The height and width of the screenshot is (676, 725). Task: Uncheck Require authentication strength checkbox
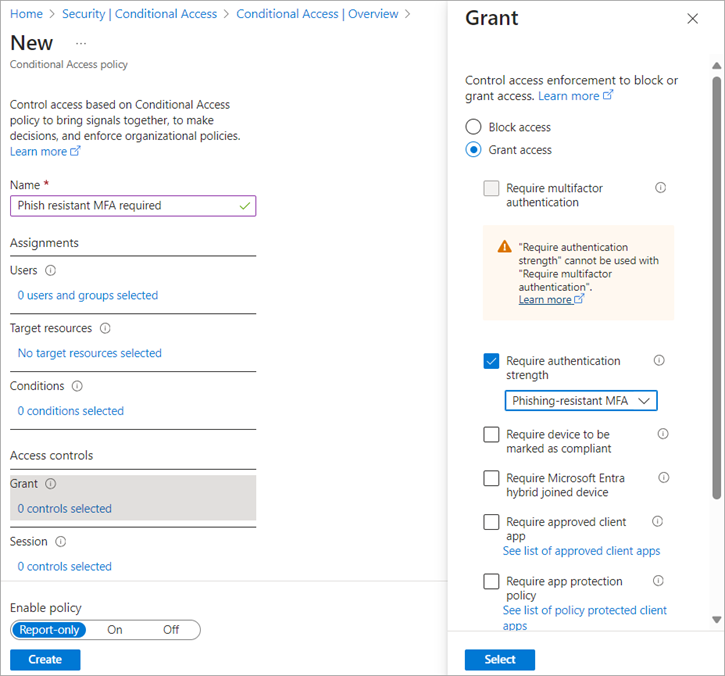tap(491, 361)
